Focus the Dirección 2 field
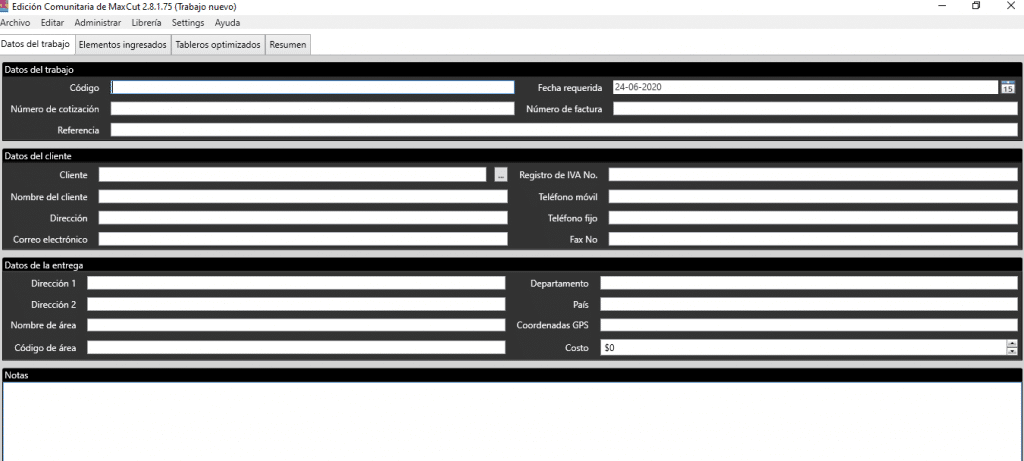 pos(296,304)
